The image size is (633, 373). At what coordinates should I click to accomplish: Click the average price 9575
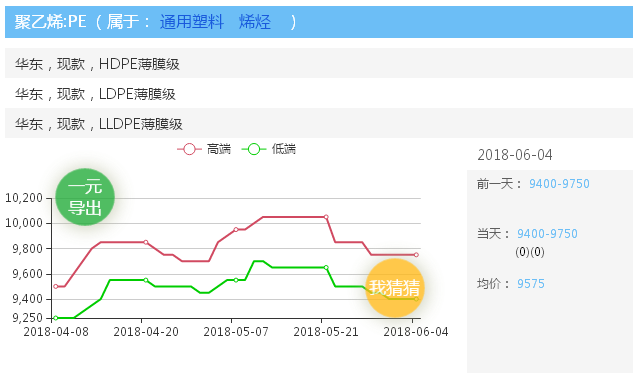pyautogui.click(x=530, y=284)
